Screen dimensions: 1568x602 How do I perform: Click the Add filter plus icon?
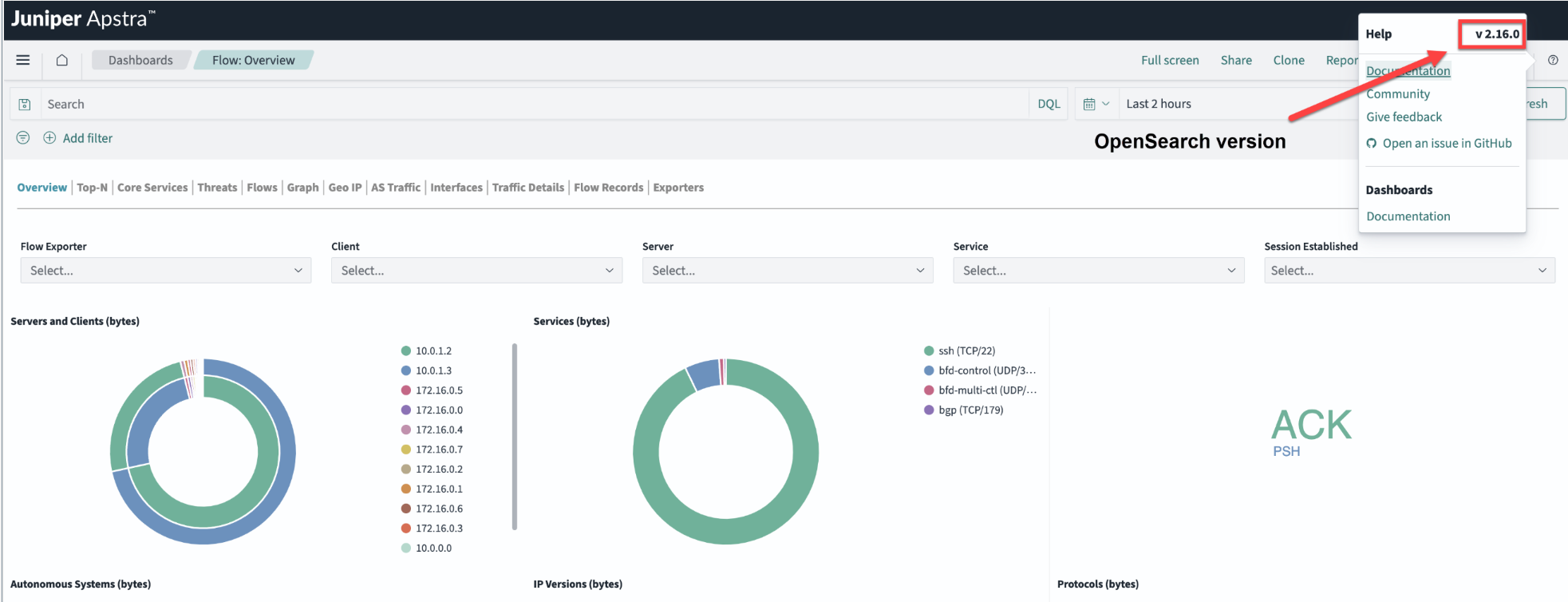point(49,138)
